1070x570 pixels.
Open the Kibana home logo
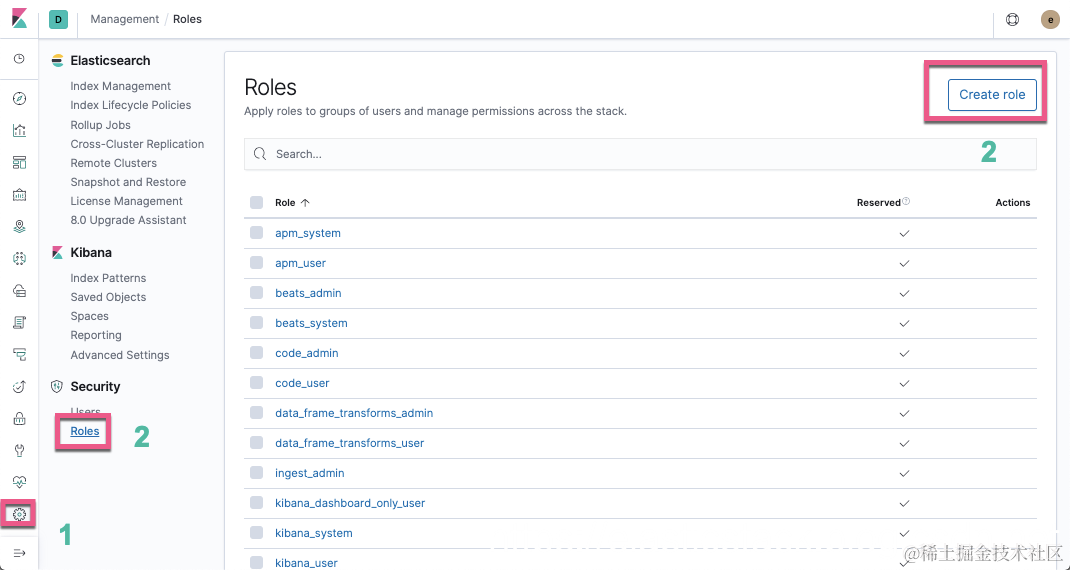[19, 18]
